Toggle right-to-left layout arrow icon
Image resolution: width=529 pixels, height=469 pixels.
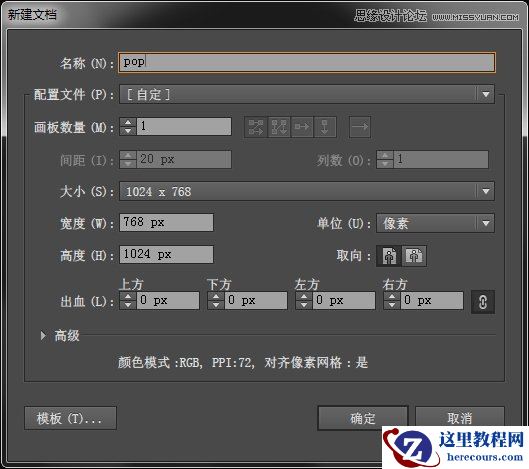tap(360, 127)
